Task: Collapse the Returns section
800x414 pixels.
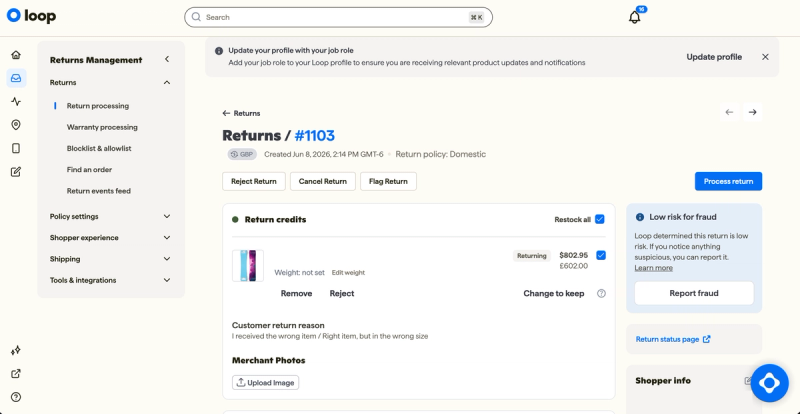Action: [167, 83]
